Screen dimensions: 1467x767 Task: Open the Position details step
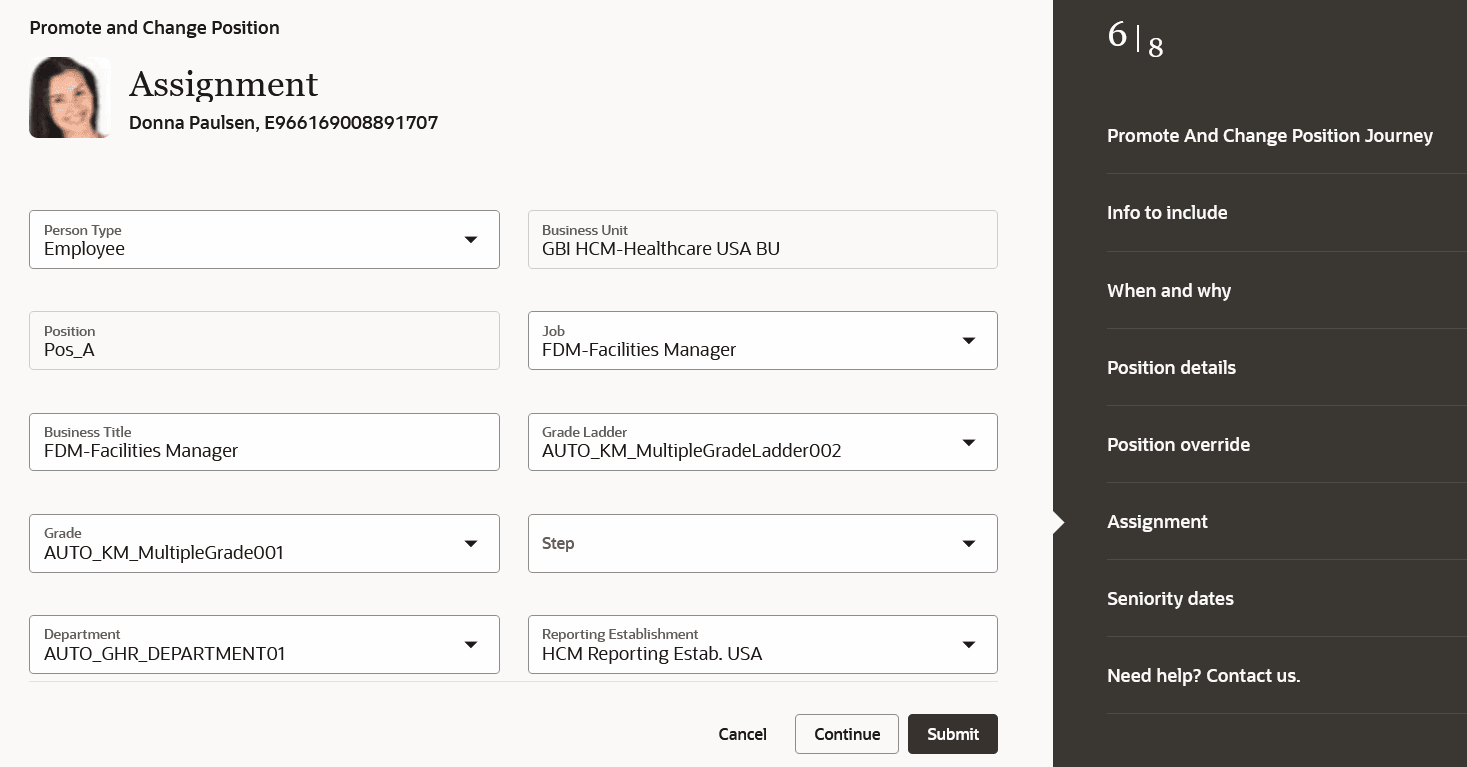coord(1171,368)
